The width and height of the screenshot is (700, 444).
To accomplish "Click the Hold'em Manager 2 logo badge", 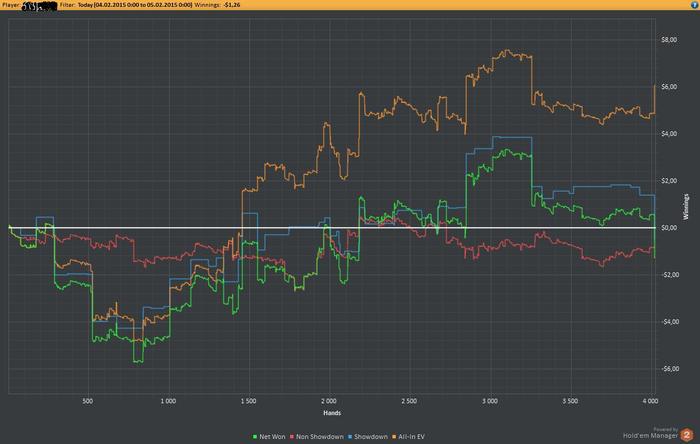I will (687, 434).
